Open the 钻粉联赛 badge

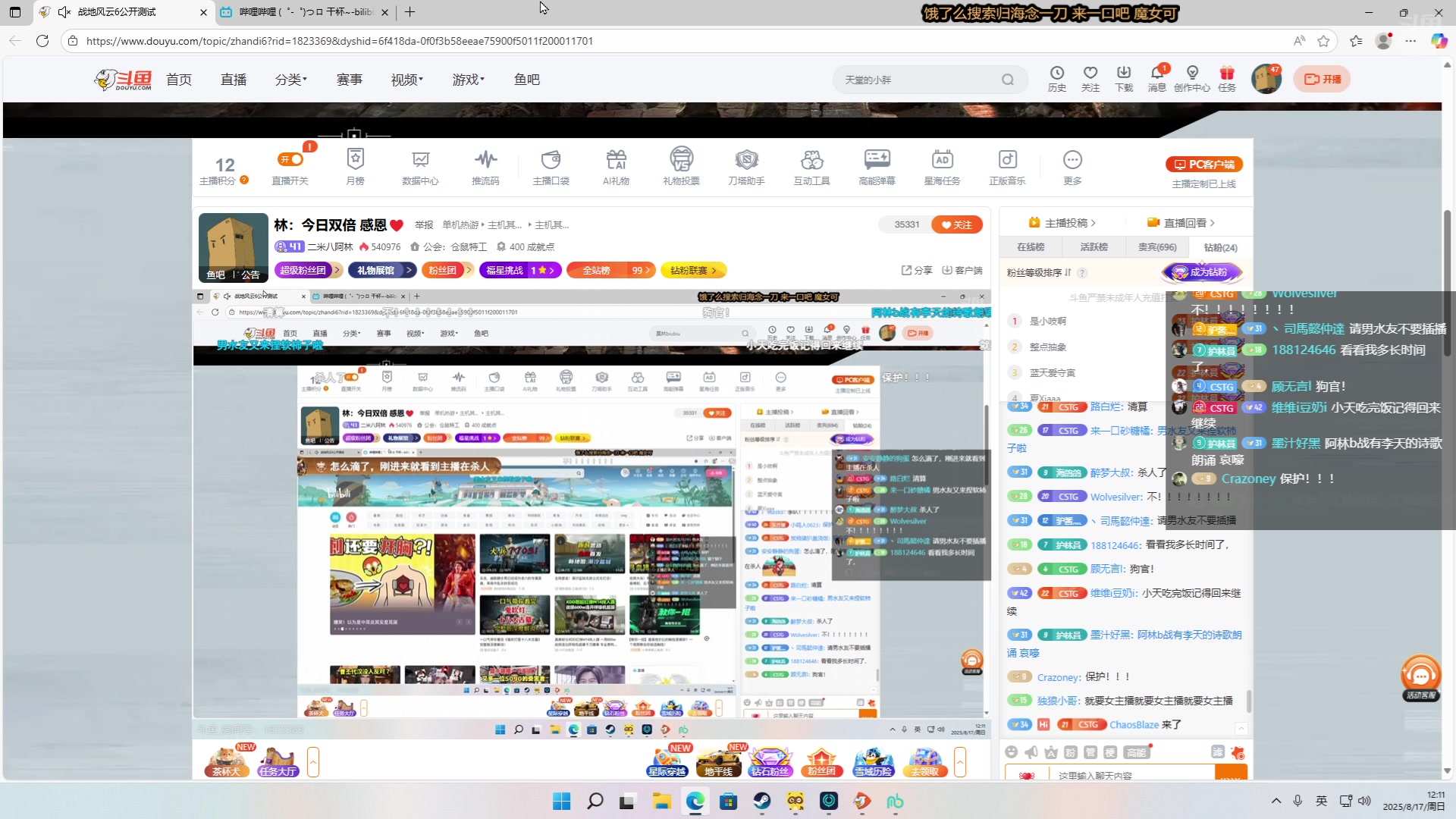tap(694, 270)
